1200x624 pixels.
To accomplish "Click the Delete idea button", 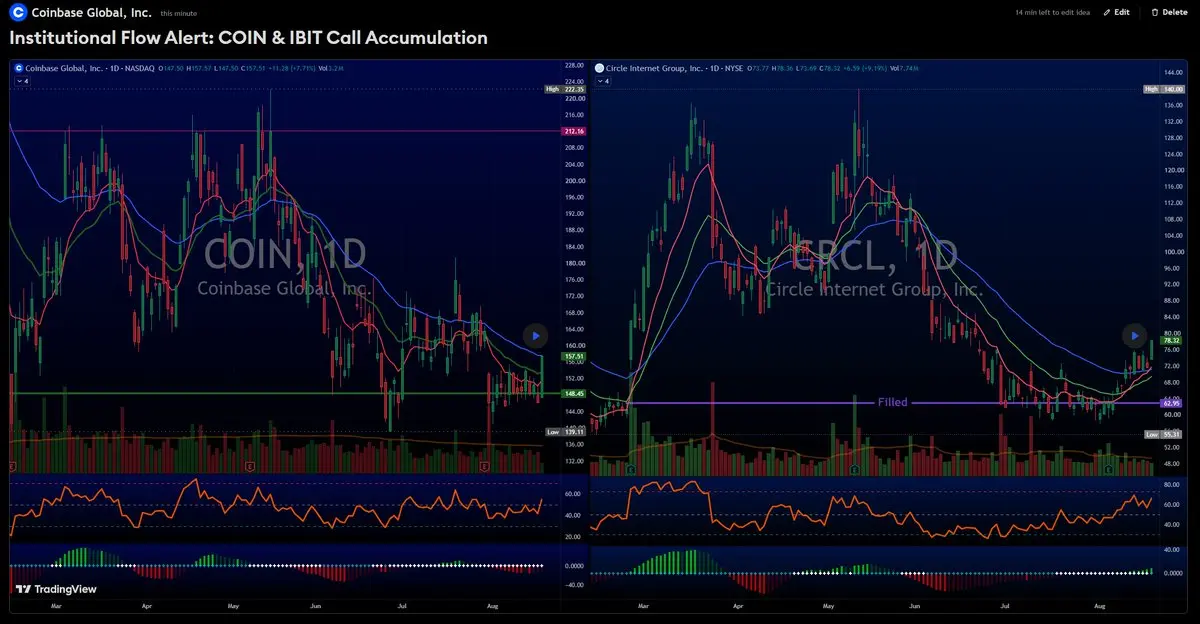I will point(1169,12).
